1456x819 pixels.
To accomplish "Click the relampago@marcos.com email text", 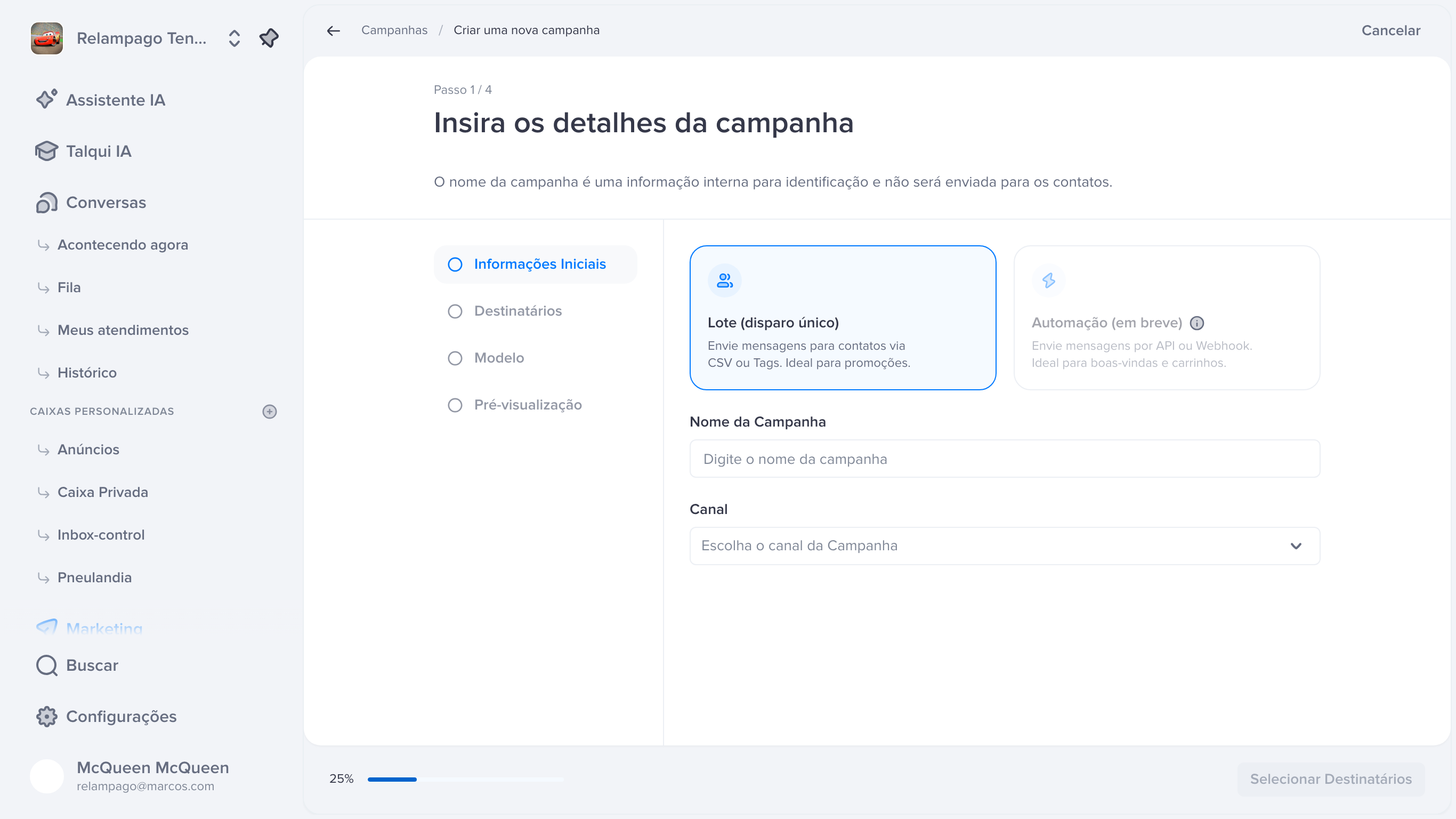I will point(145,786).
